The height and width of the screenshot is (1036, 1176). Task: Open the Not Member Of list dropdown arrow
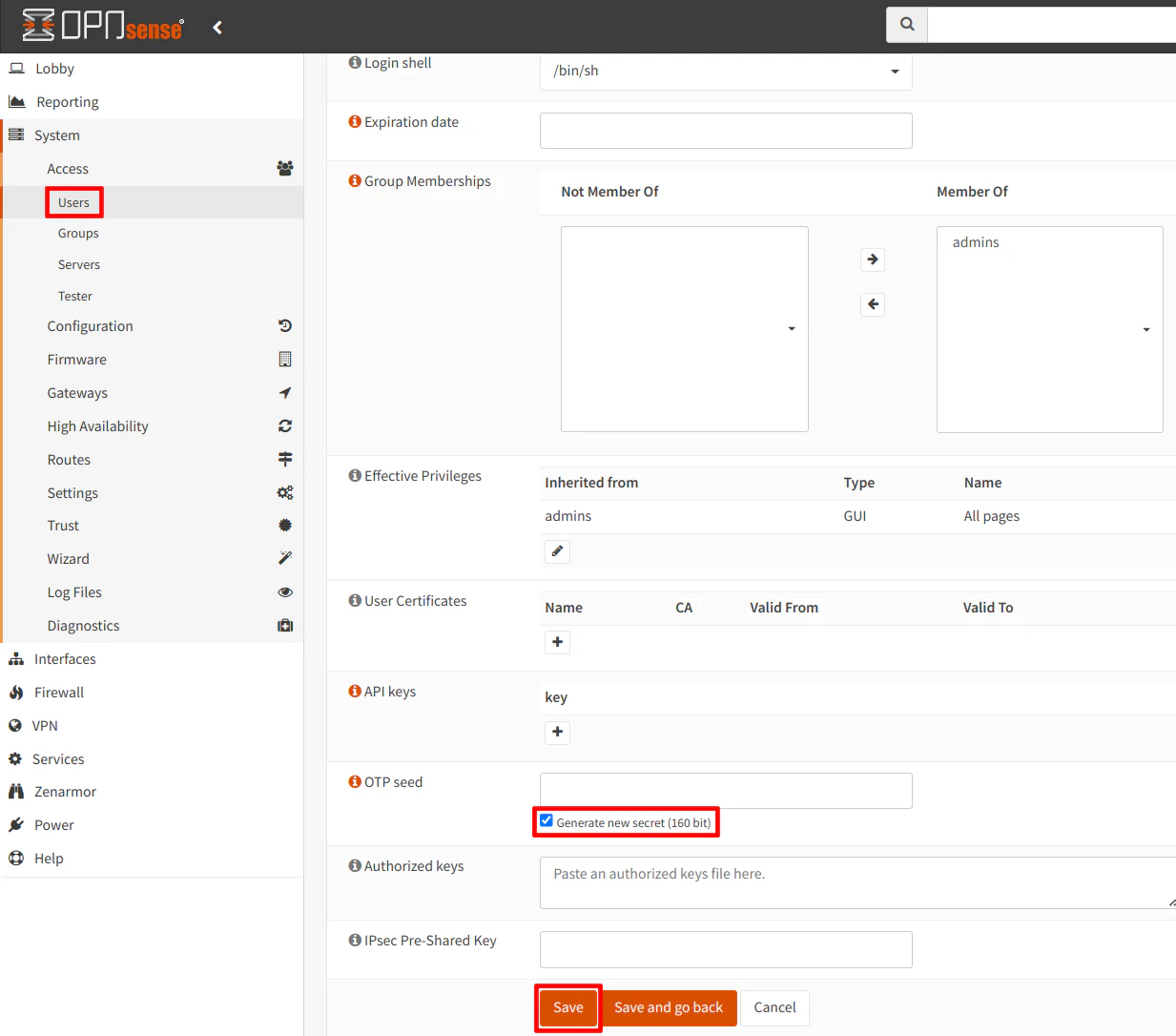click(x=792, y=329)
